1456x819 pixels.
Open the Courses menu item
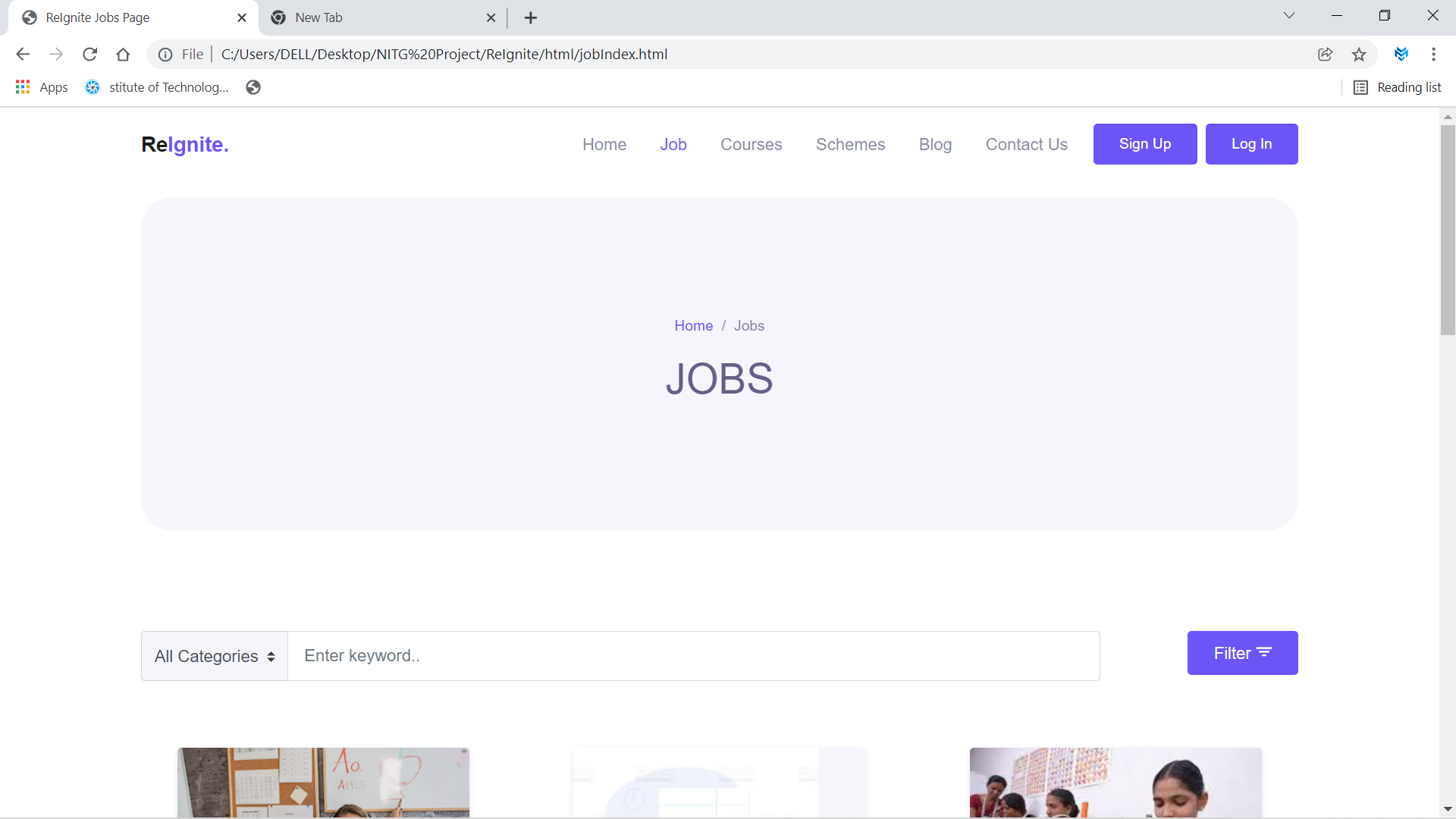pos(751,144)
